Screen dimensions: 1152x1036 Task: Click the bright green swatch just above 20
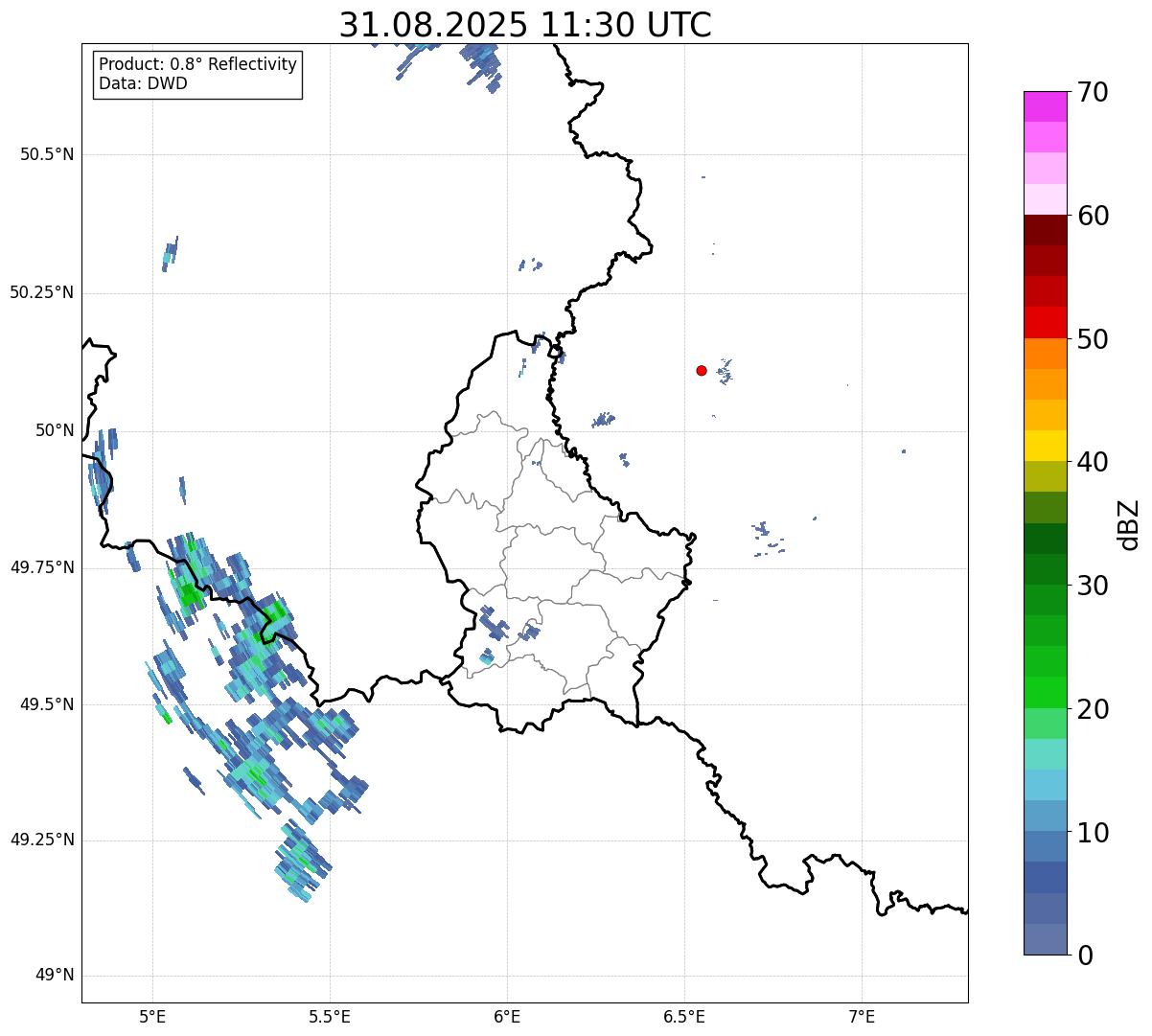pos(1046,692)
